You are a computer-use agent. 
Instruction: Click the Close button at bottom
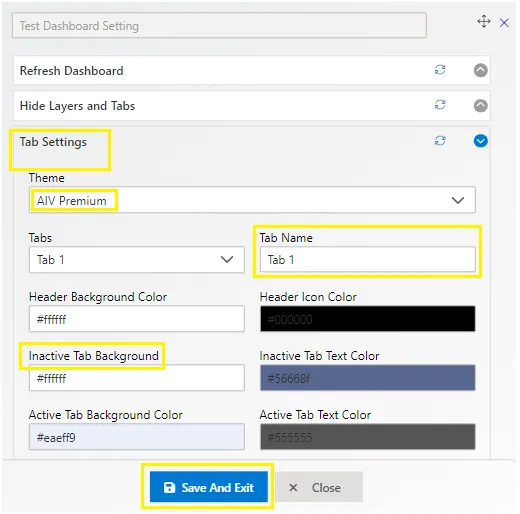pyautogui.click(x=319, y=487)
